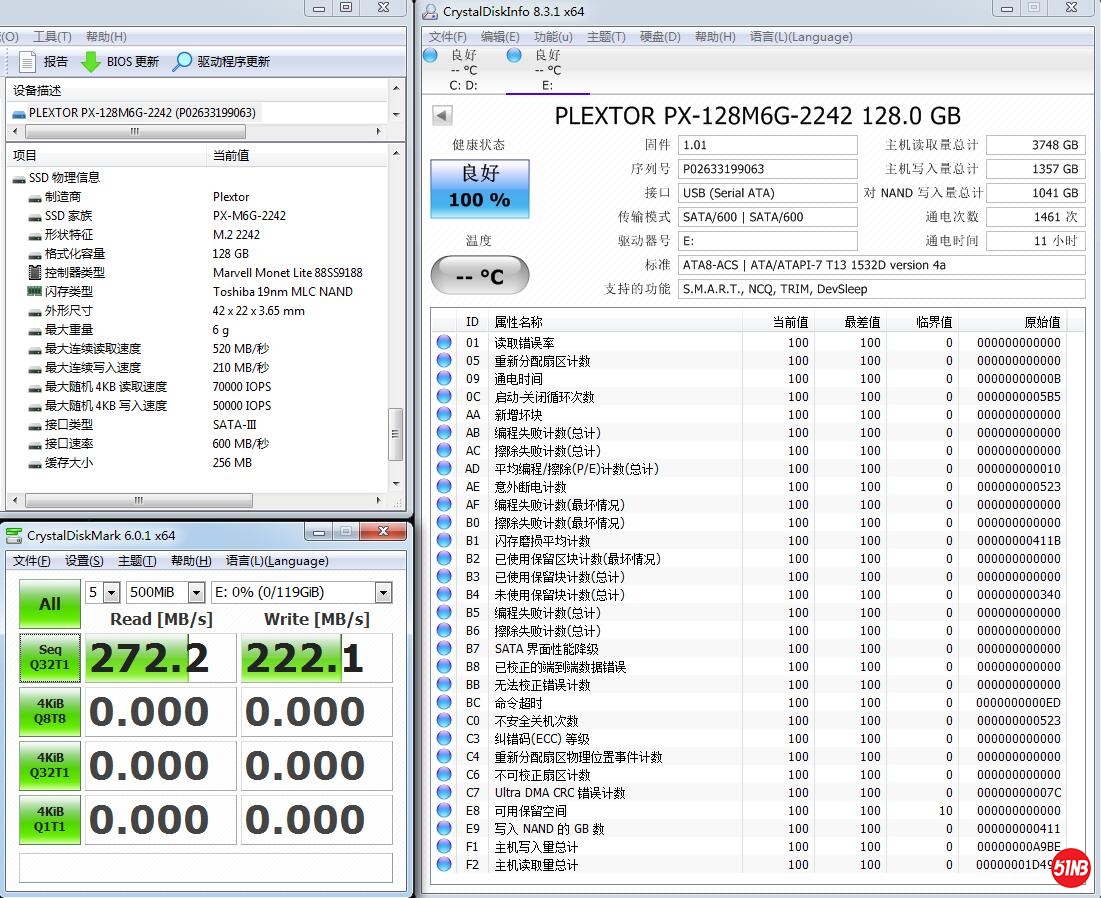Click the 'Toshiba 19nm MLC NAND' value

pos(283,291)
